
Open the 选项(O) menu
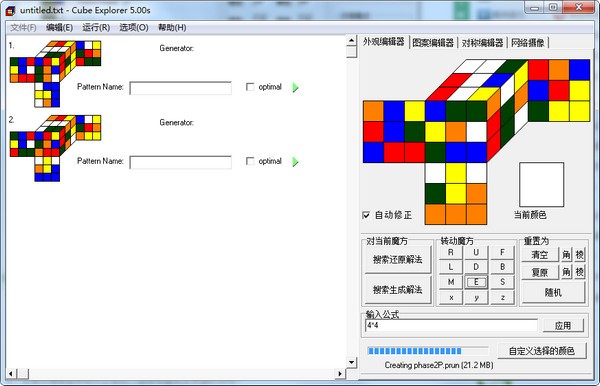134,28
